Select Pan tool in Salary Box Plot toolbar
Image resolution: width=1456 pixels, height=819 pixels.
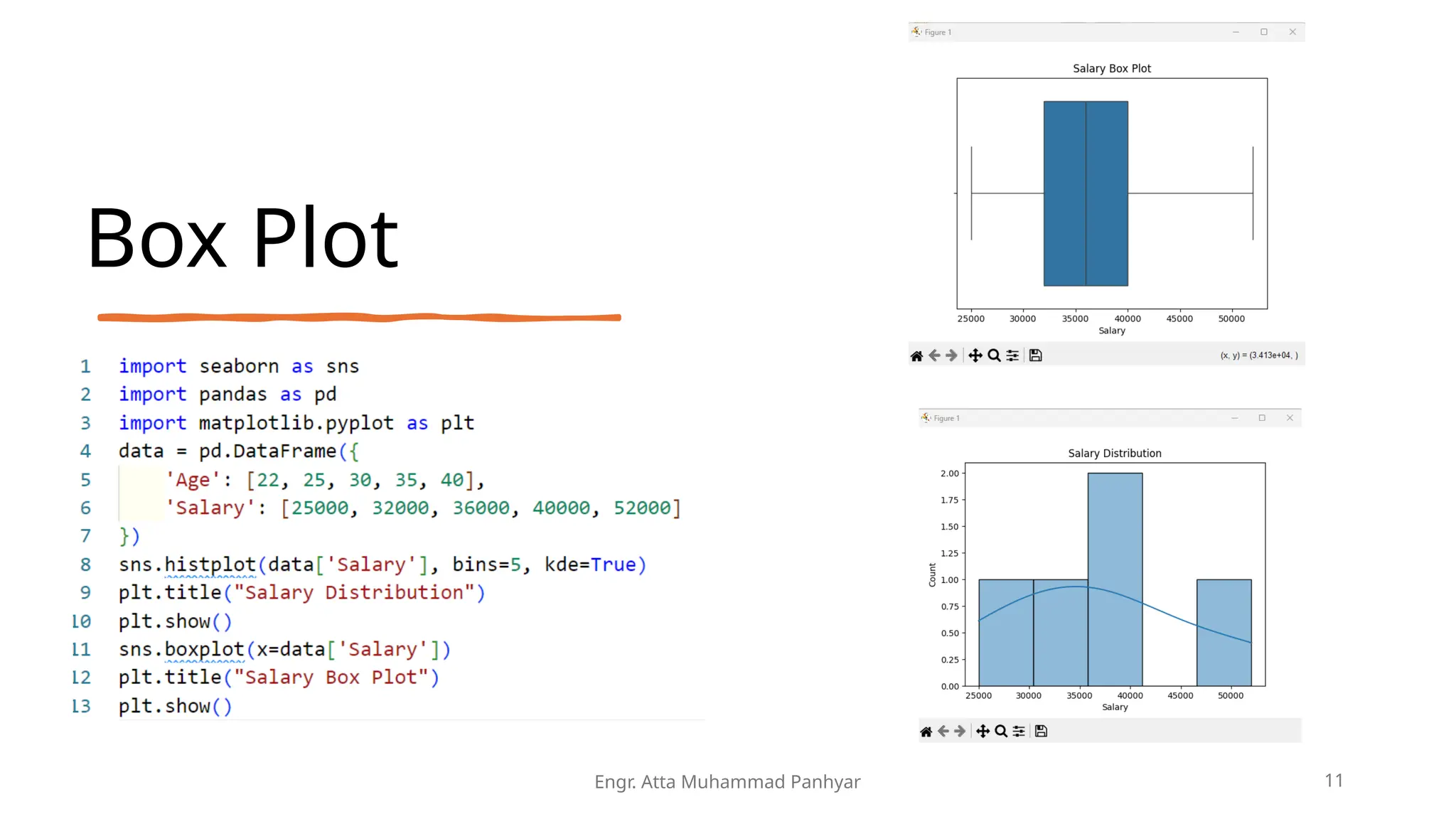975,355
